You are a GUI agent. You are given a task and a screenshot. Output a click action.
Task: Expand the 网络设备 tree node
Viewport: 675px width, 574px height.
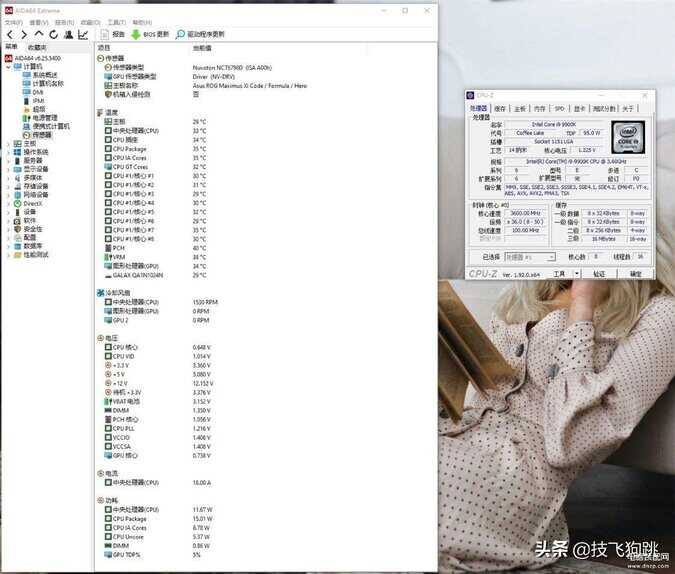click(8, 195)
